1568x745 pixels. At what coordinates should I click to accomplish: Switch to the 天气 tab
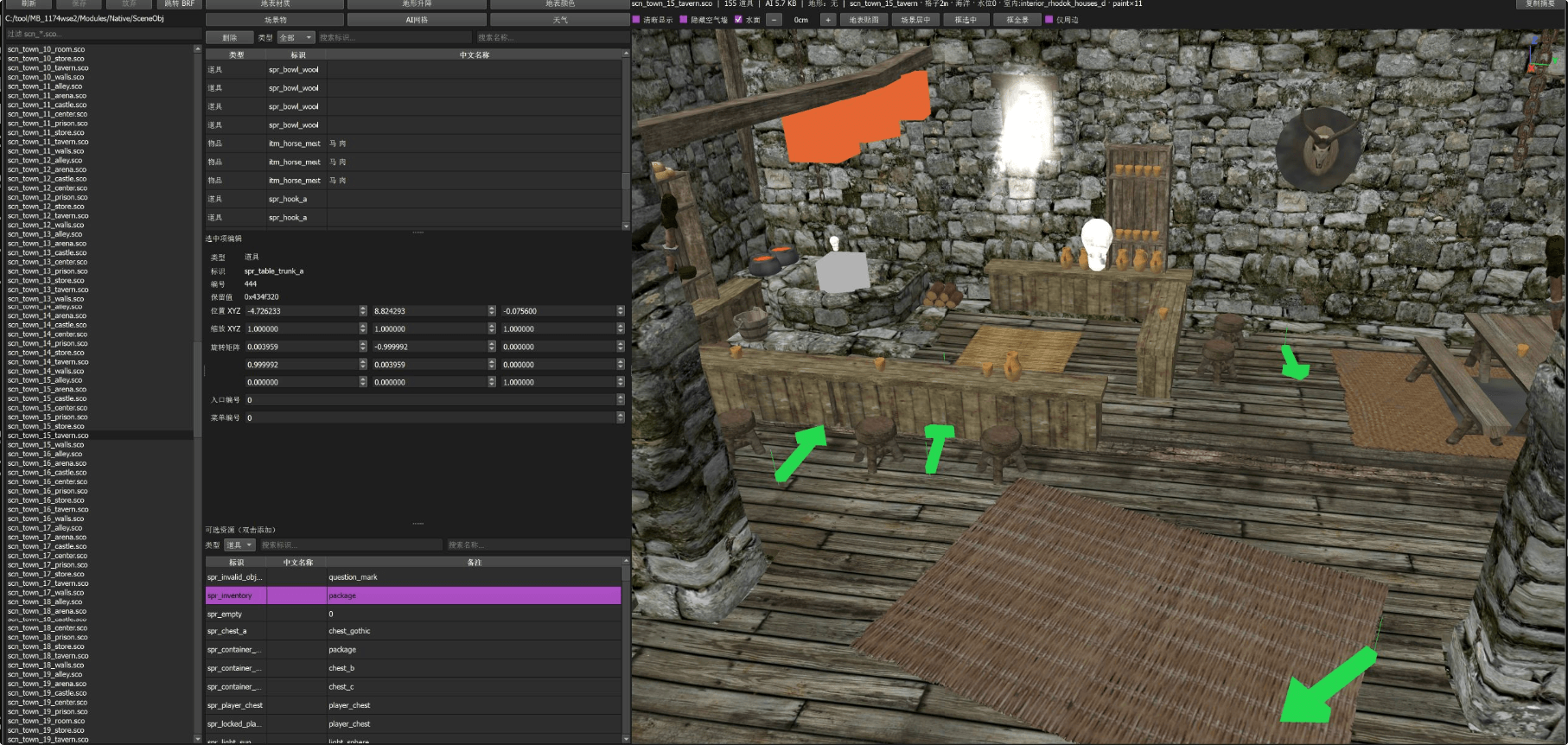tap(560, 20)
